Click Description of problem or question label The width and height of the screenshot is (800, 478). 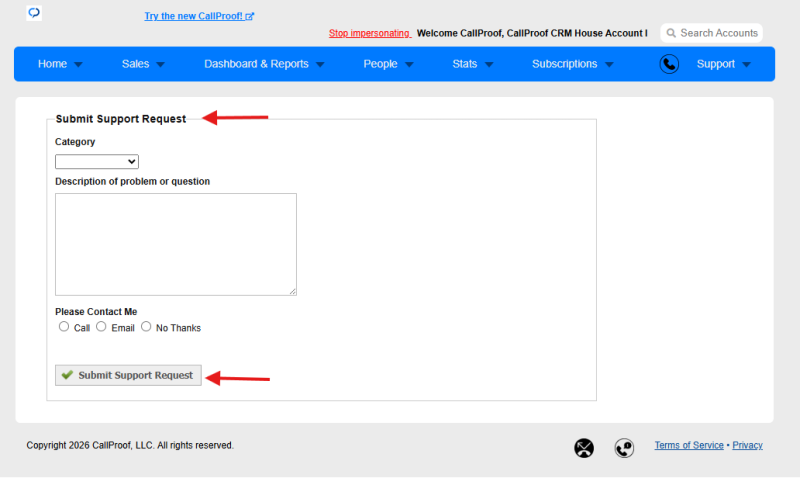point(132,182)
